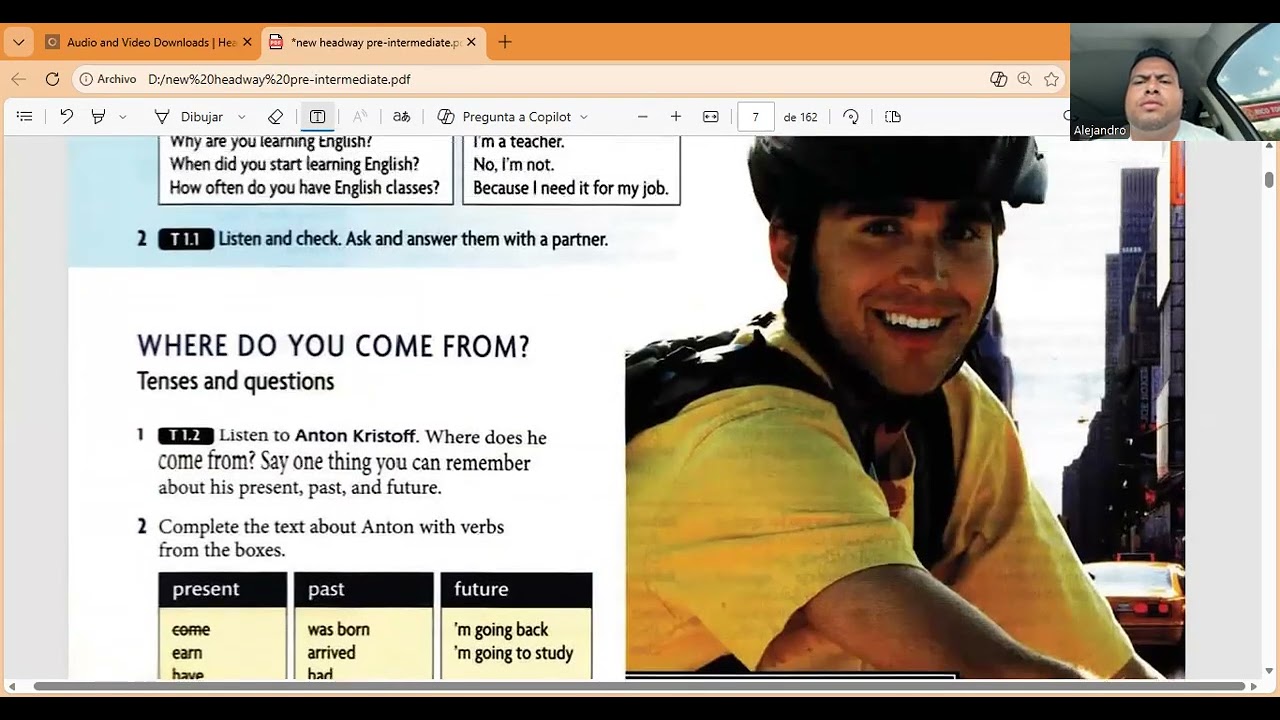
Task: Click the zoom magnifier in address bar
Action: tap(1024, 79)
